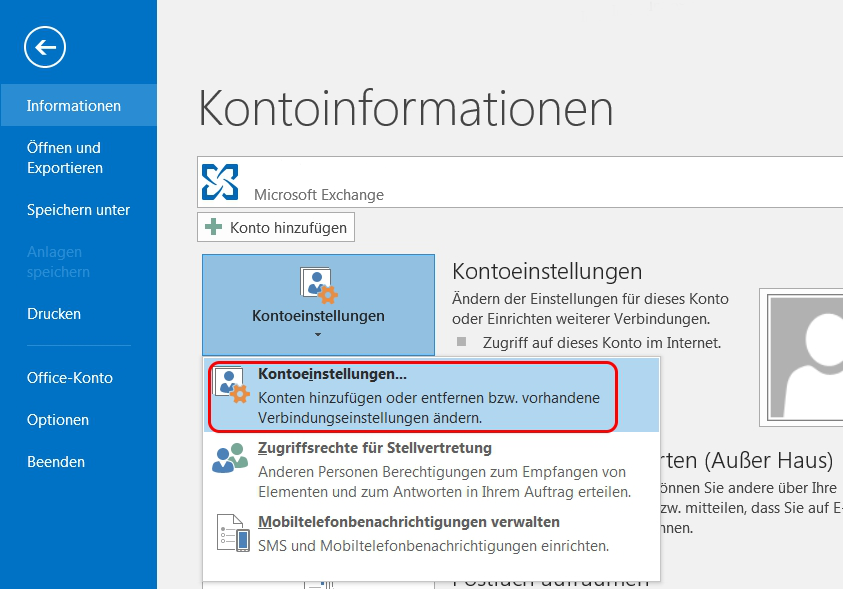Click the gear-person icon beside the Kontoeinstellungen... menu entry

[x=232, y=385]
